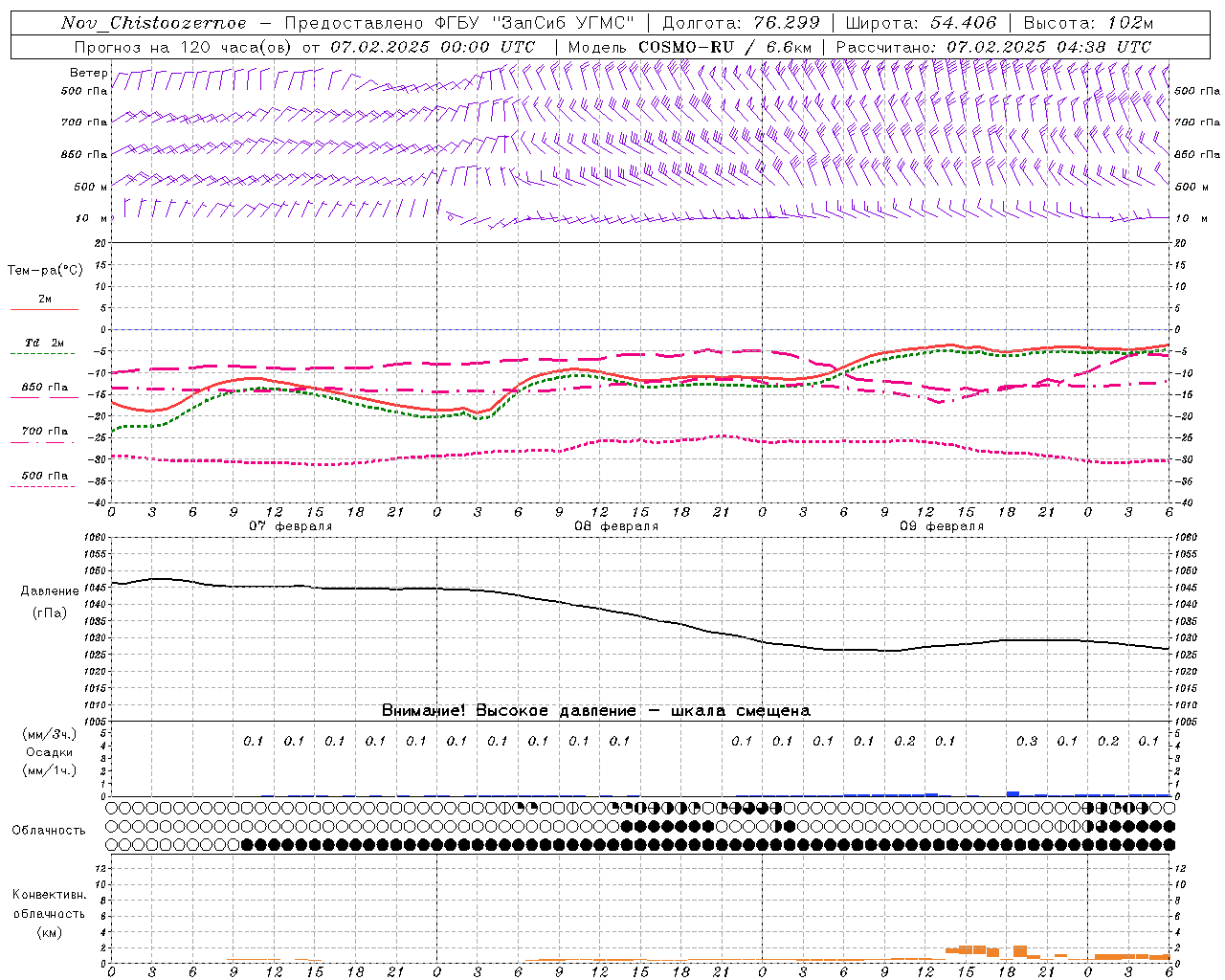This screenshot has width=1225, height=980.
Task: Click the Nov_Chistoozernoe station title
Action: [153, 23]
